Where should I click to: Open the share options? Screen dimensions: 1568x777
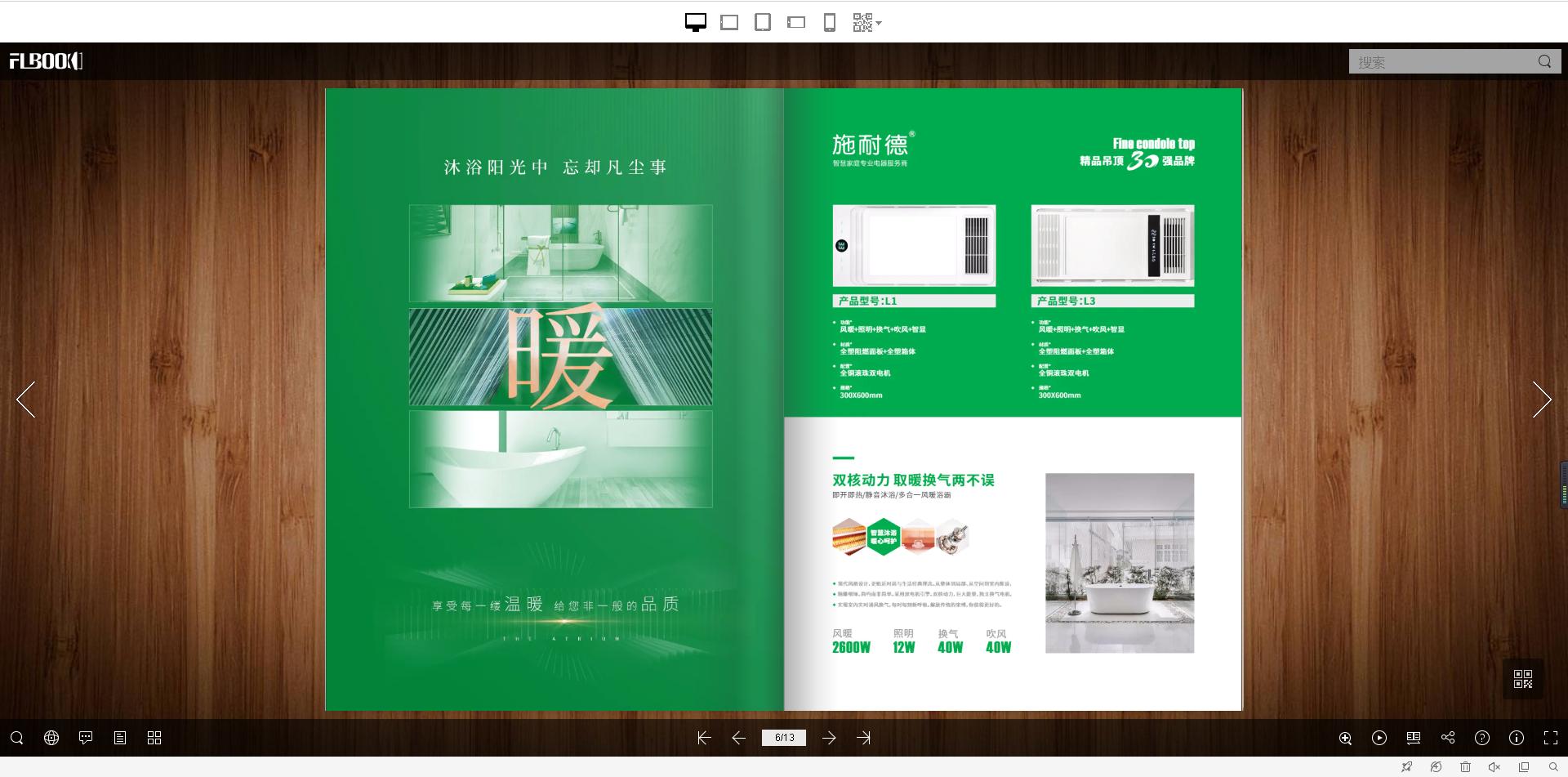1449,738
